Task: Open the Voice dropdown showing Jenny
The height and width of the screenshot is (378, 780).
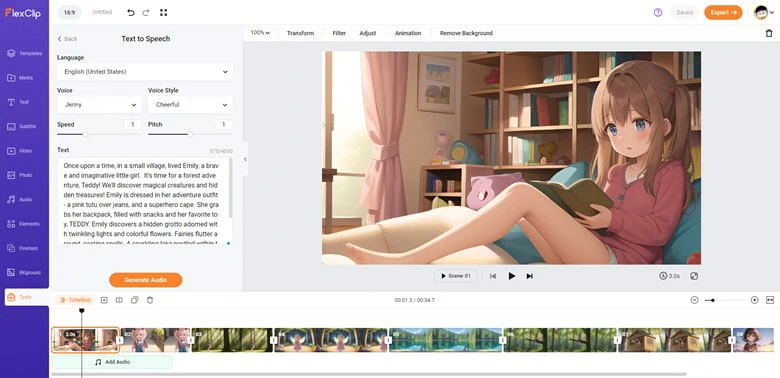Action: tap(99, 105)
